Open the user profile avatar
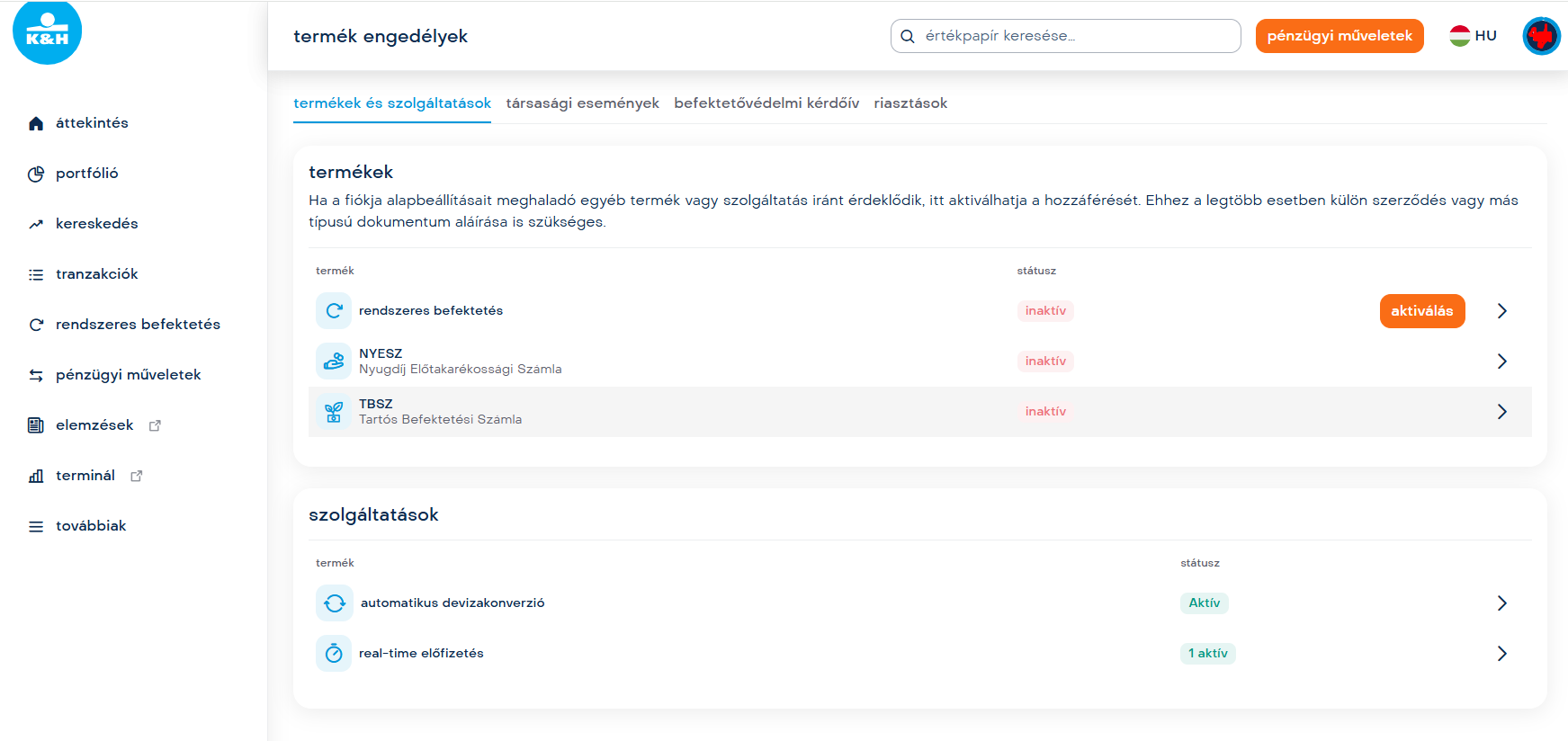Screen dimensions: 1568x741 pos(1540,36)
